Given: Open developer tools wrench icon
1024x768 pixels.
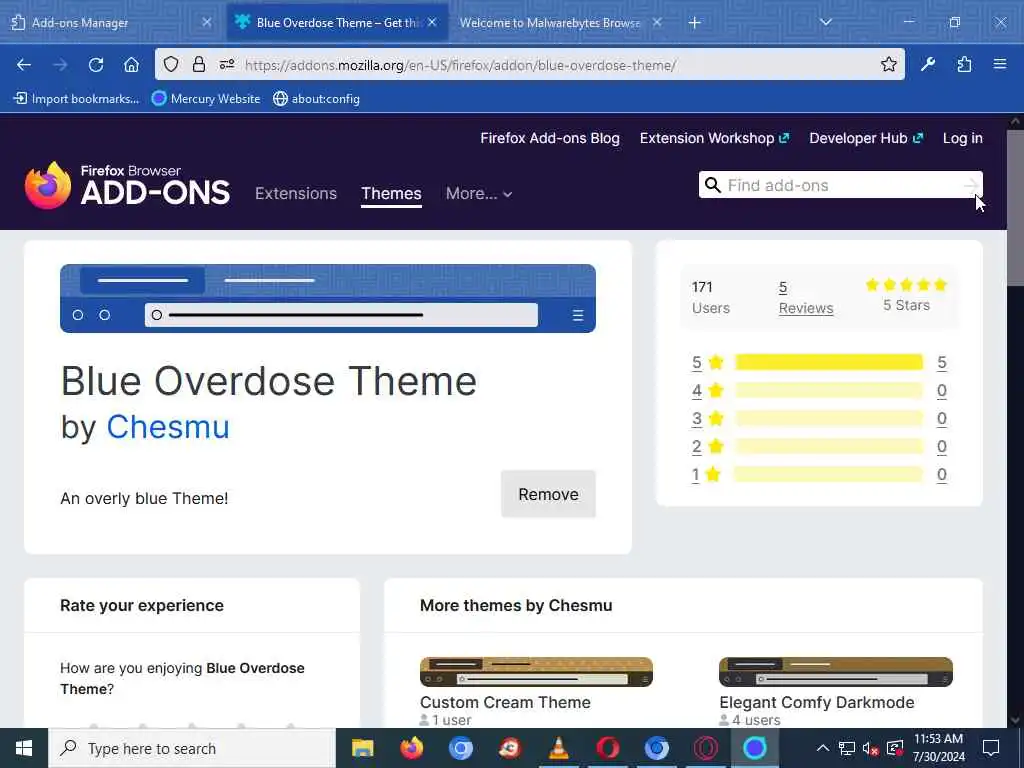Looking at the screenshot, I should pos(927,64).
